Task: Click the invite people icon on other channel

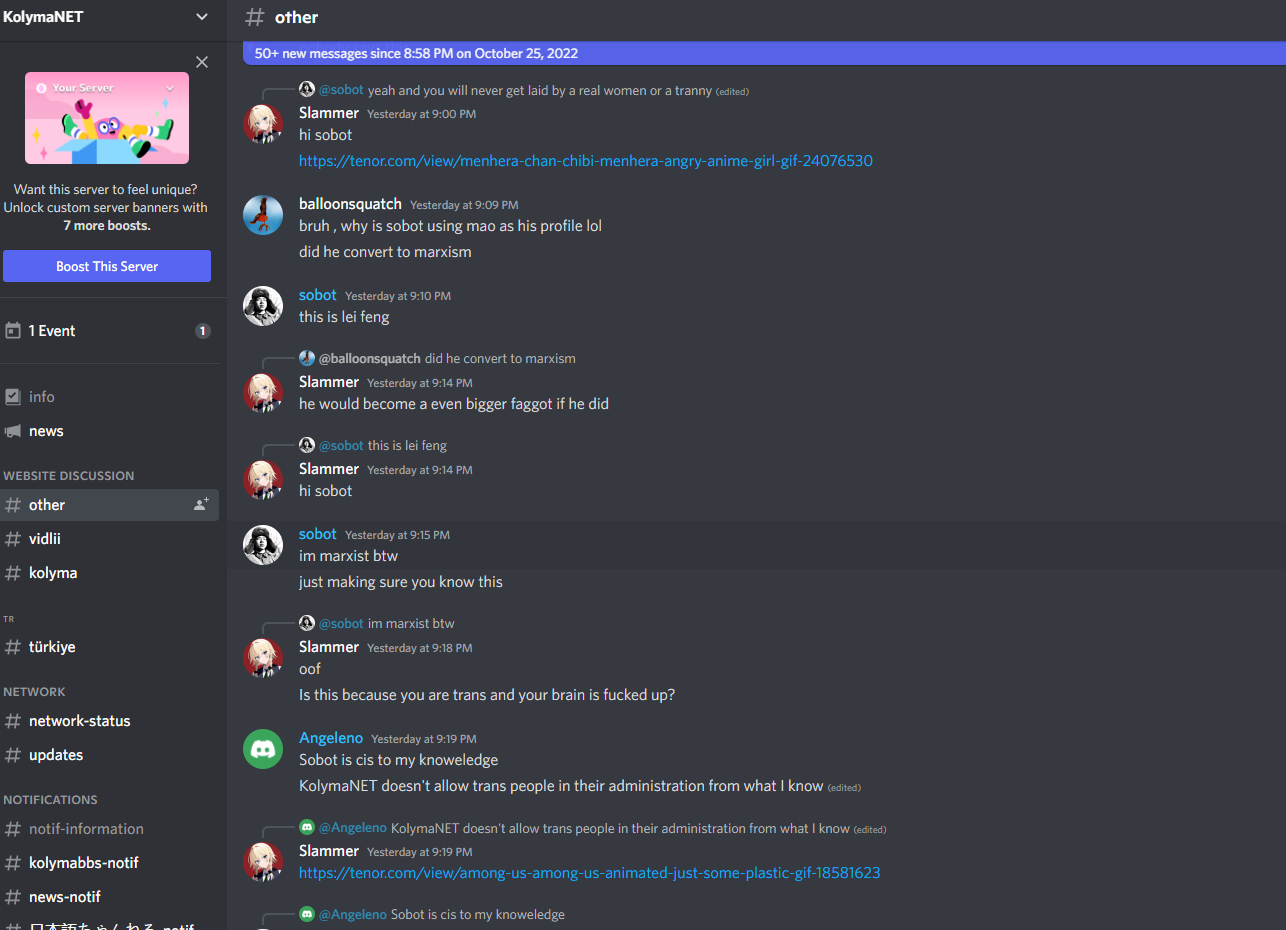Action: [201, 505]
